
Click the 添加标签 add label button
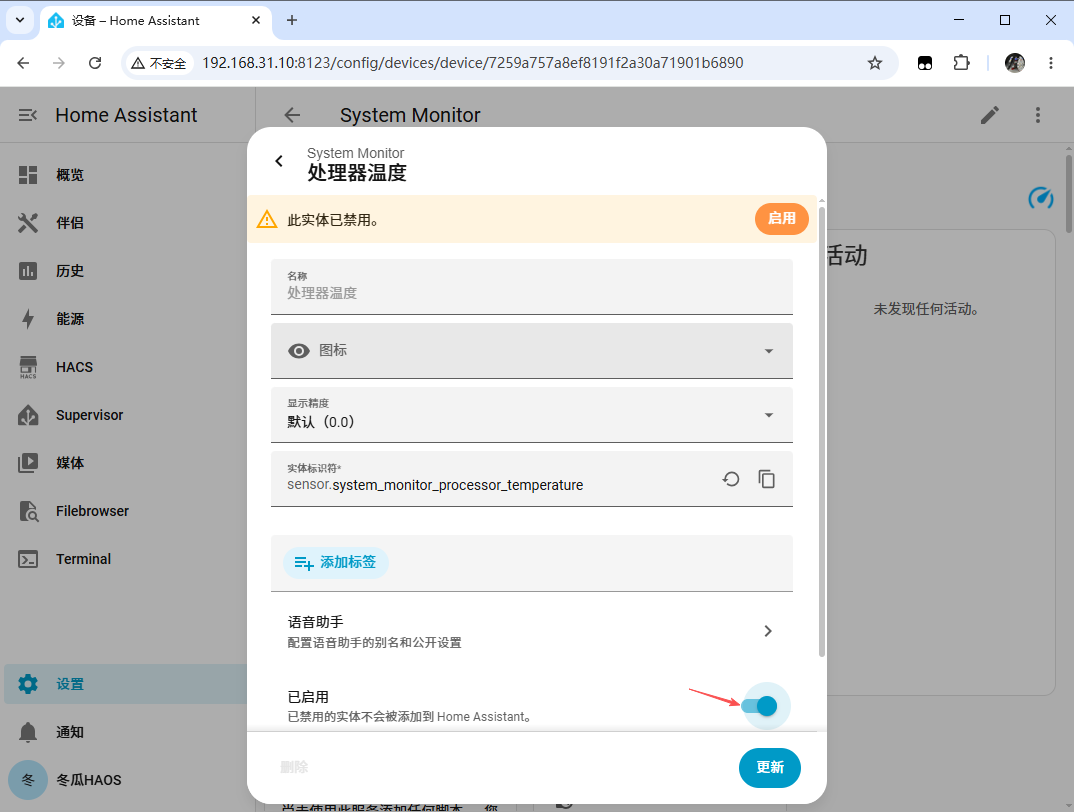pyautogui.click(x=336, y=563)
